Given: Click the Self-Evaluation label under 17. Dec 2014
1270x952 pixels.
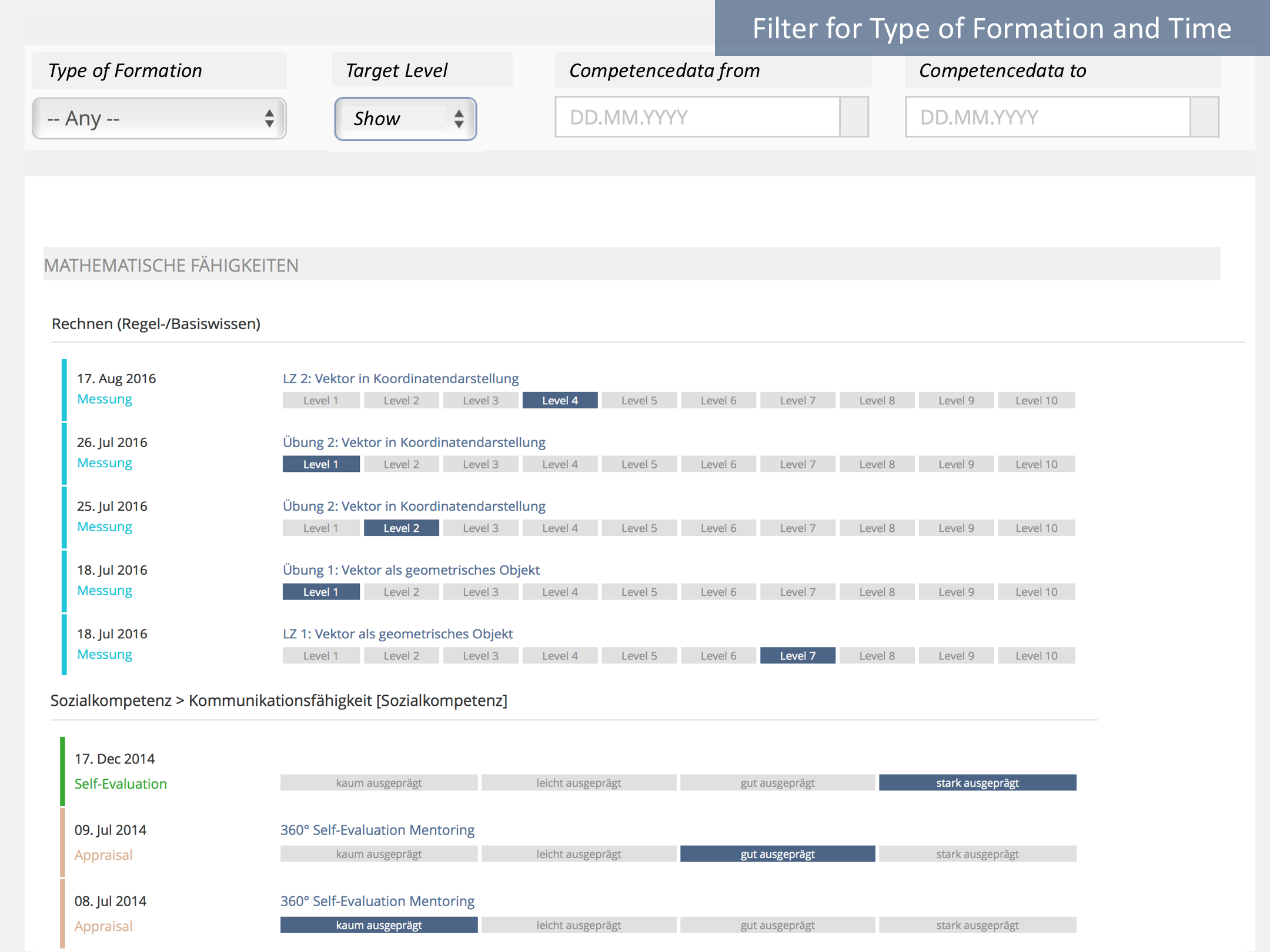Looking at the screenshot, I should coord(121,784).
